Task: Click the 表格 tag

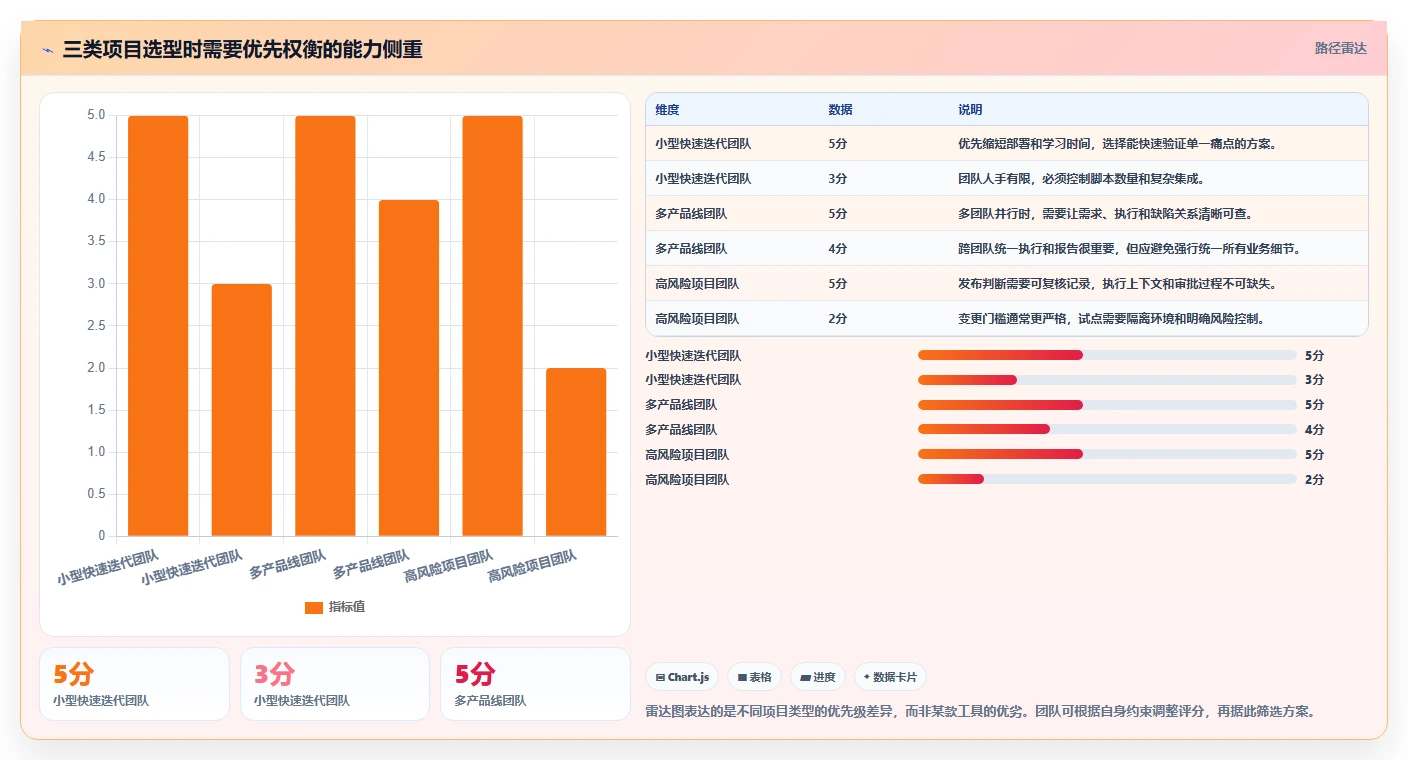Action: click(754, 677)
